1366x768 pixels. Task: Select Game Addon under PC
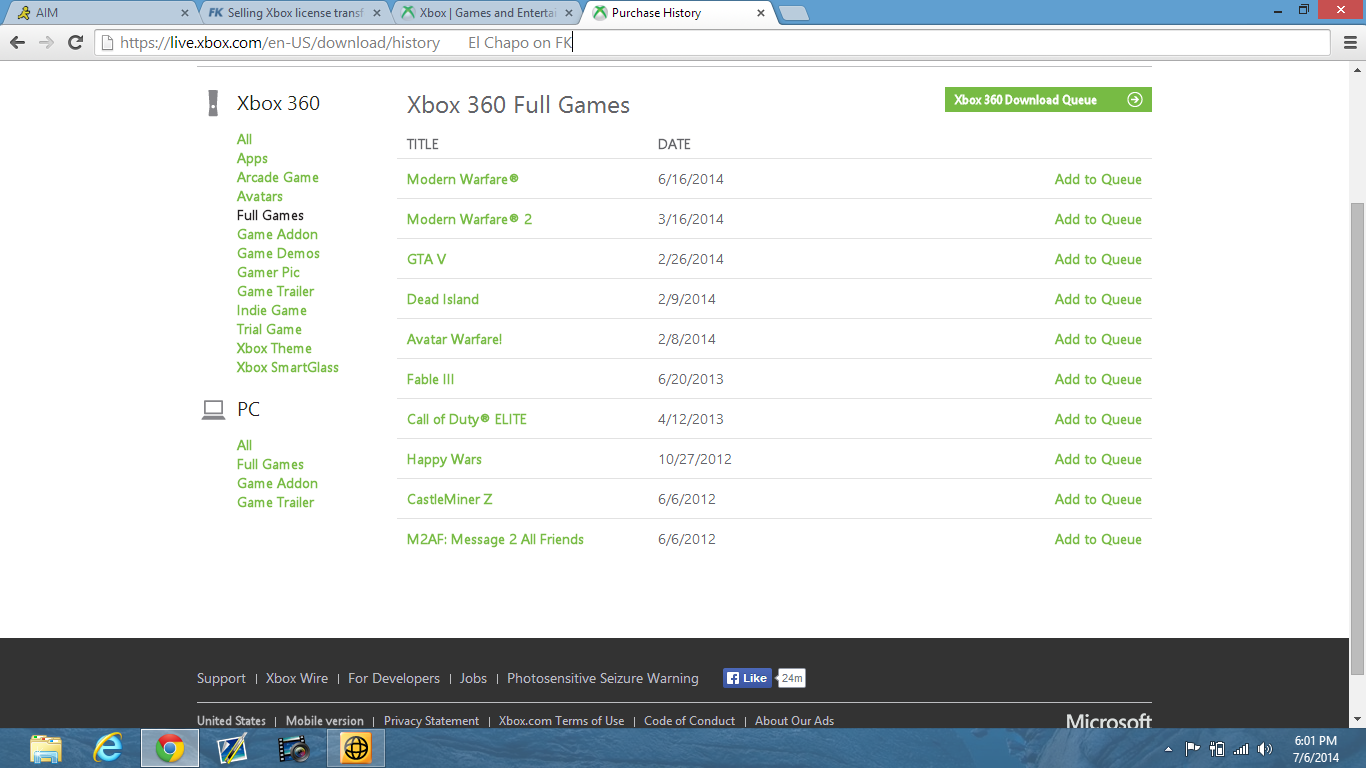pyautogui.click(x=277, y=483)
